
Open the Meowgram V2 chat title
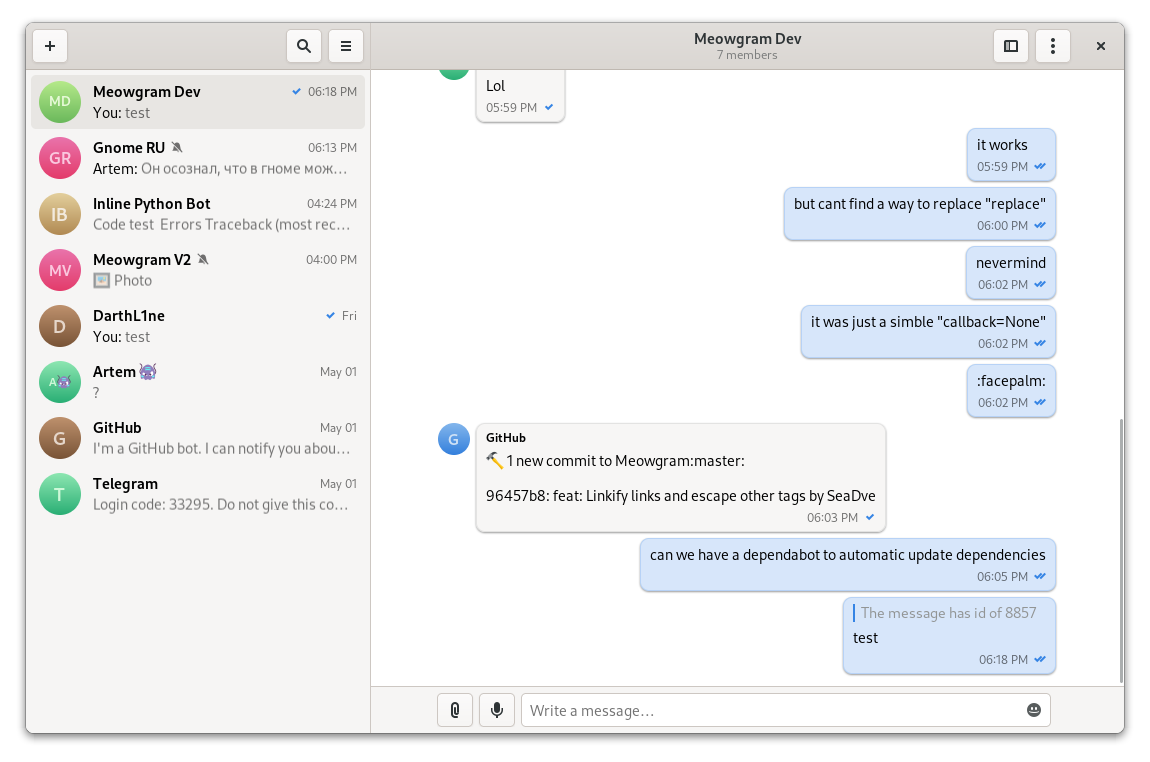[x=142, y=260]
